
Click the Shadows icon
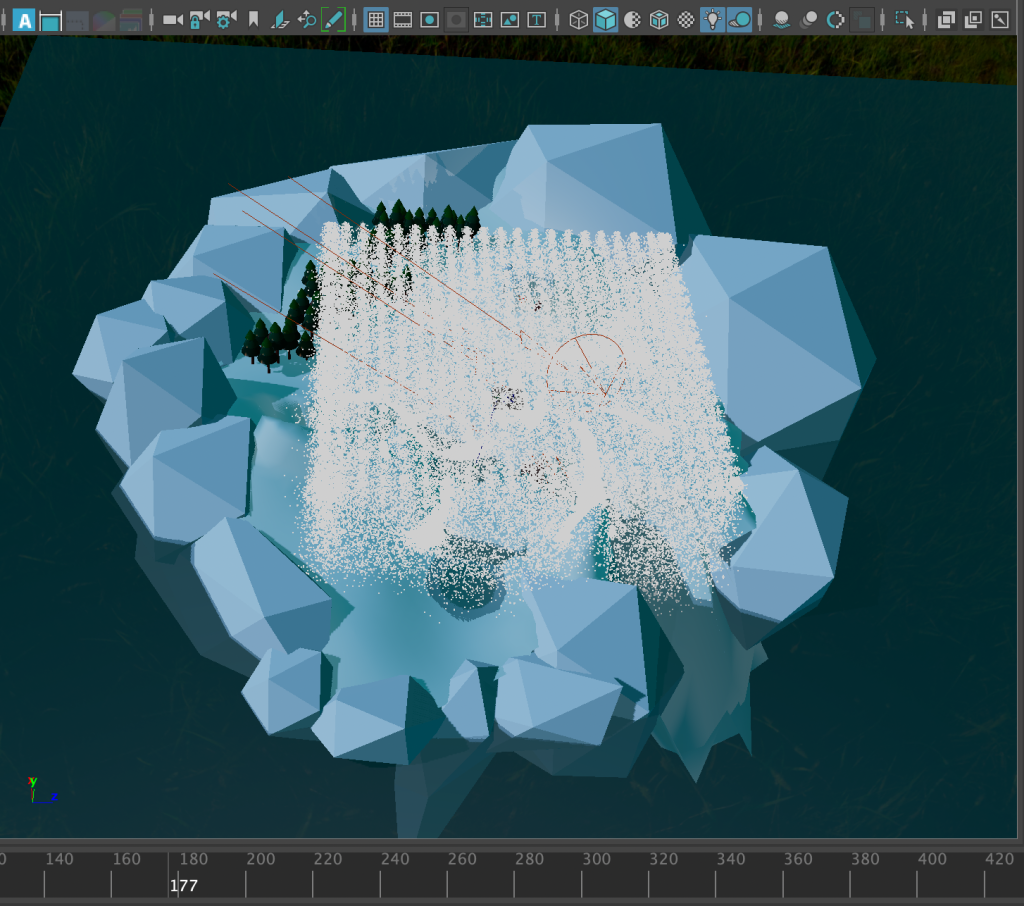(x=739, y=20)
